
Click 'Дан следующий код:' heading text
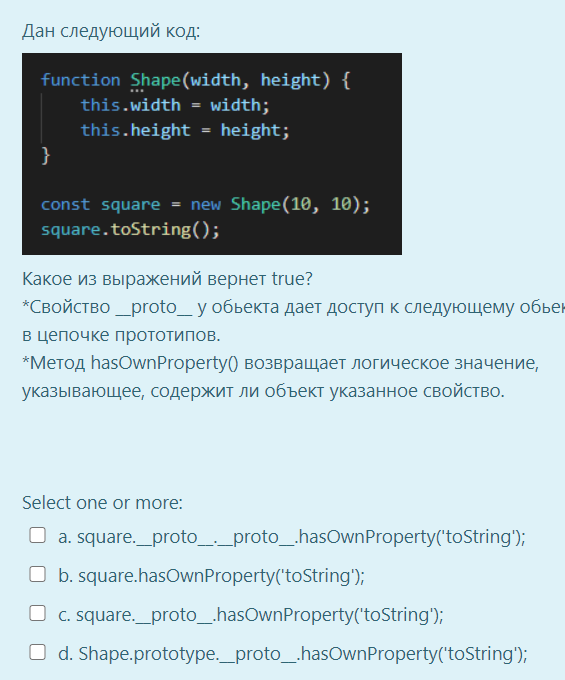pos(111,31)
